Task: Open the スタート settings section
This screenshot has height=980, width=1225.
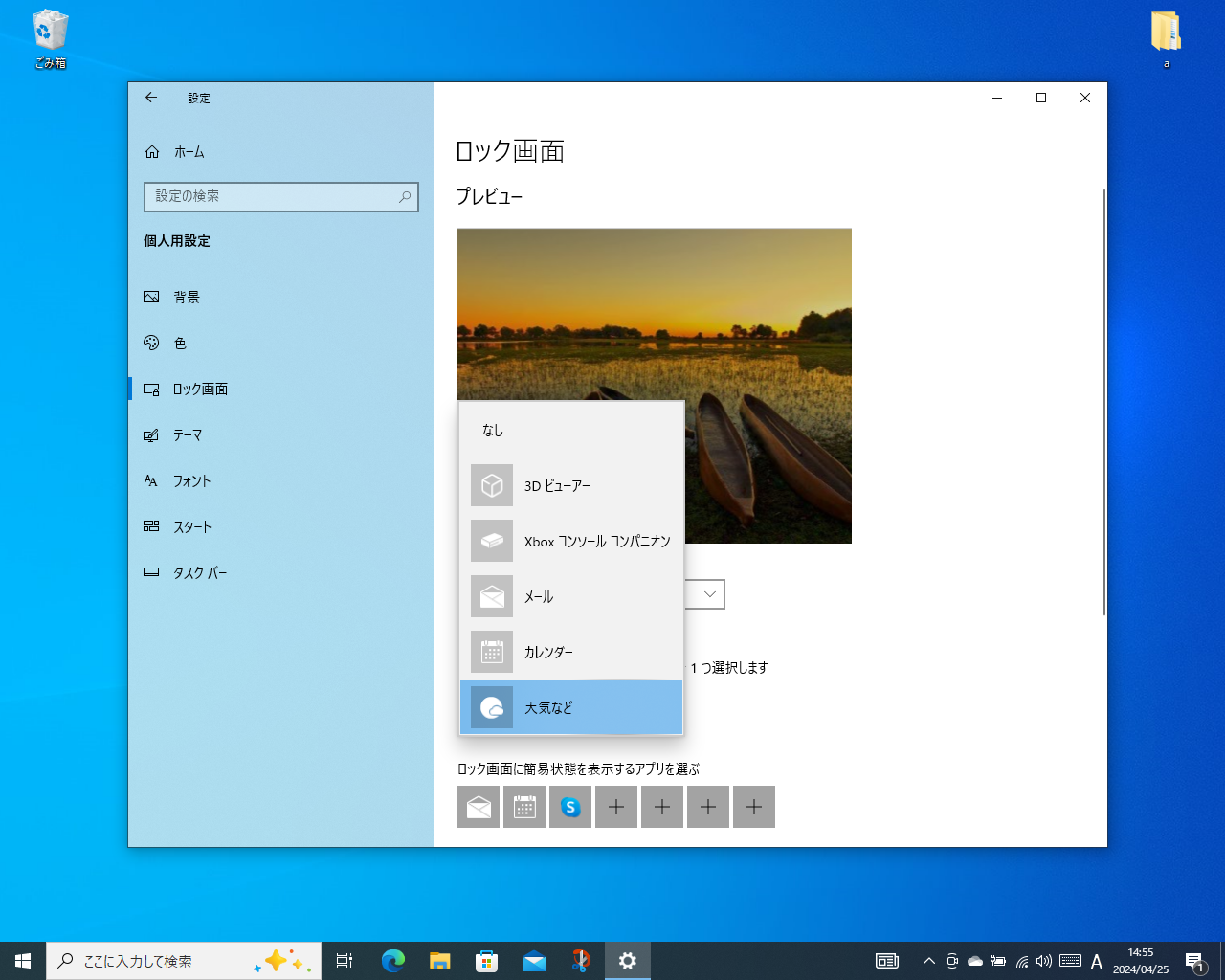Action: coord(191,526)
